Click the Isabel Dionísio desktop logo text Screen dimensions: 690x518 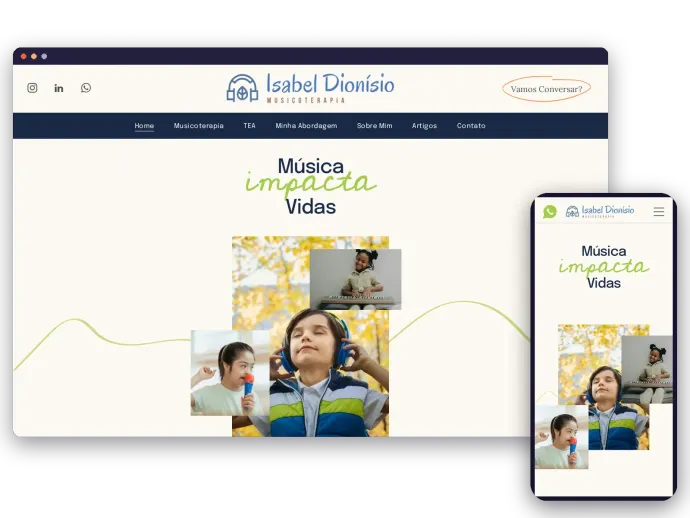click(x=330, y=84)
